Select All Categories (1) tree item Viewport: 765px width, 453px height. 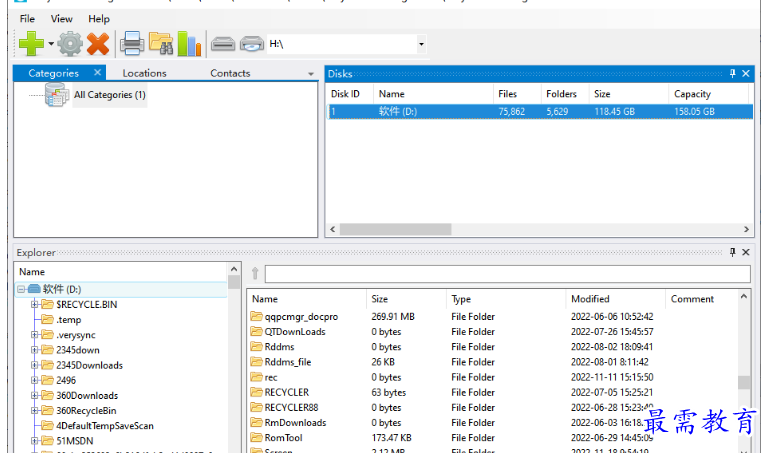(110, 95)
